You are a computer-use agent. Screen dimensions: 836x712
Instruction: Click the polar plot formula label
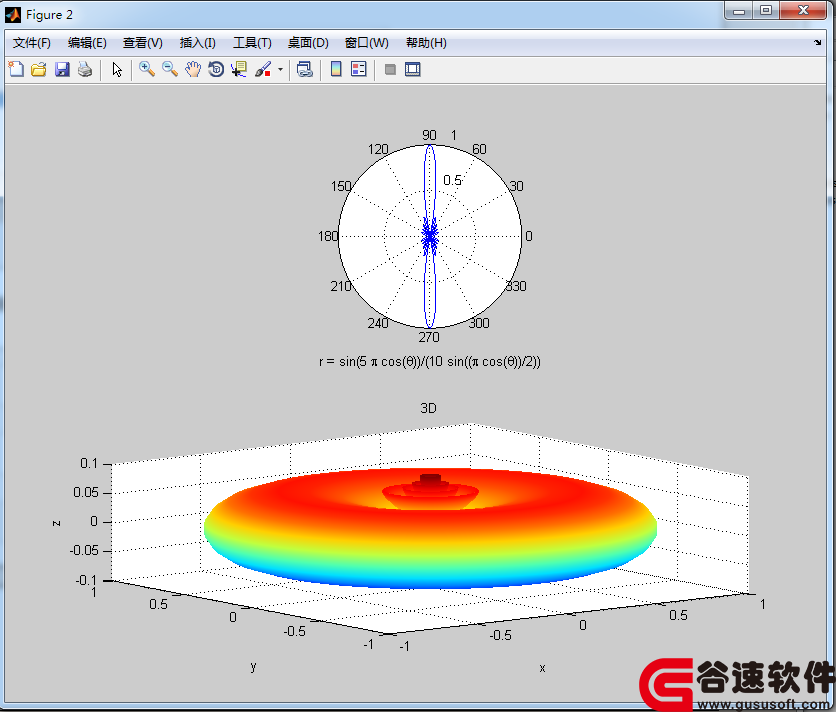pos(430,362)
